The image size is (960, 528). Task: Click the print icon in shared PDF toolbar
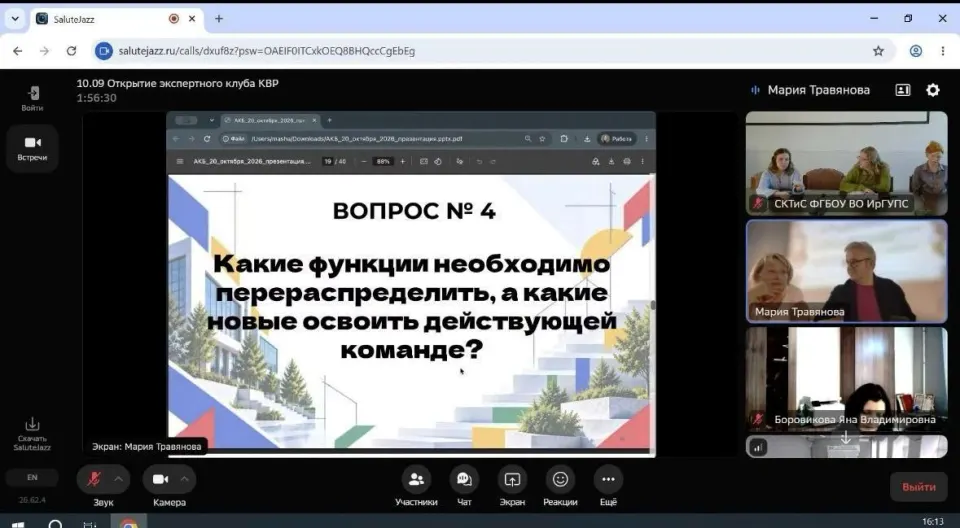626,162
